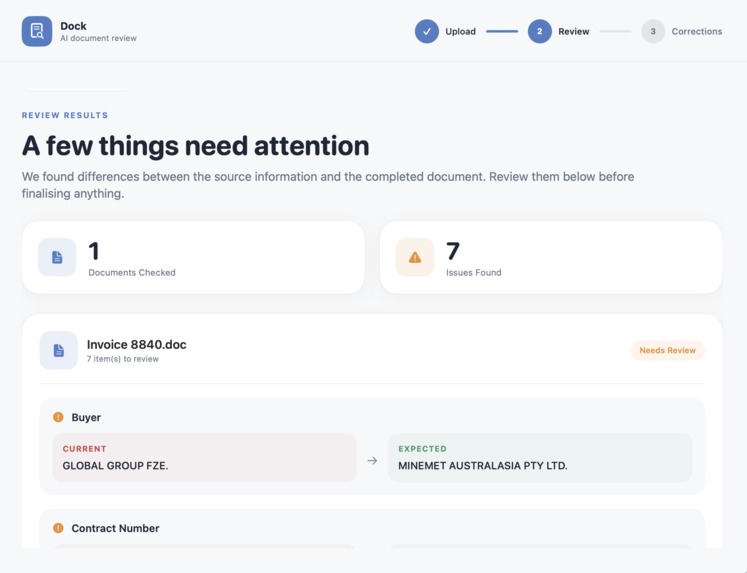
Task: Select the Review step number 2 circle
Action: [540, 31]
